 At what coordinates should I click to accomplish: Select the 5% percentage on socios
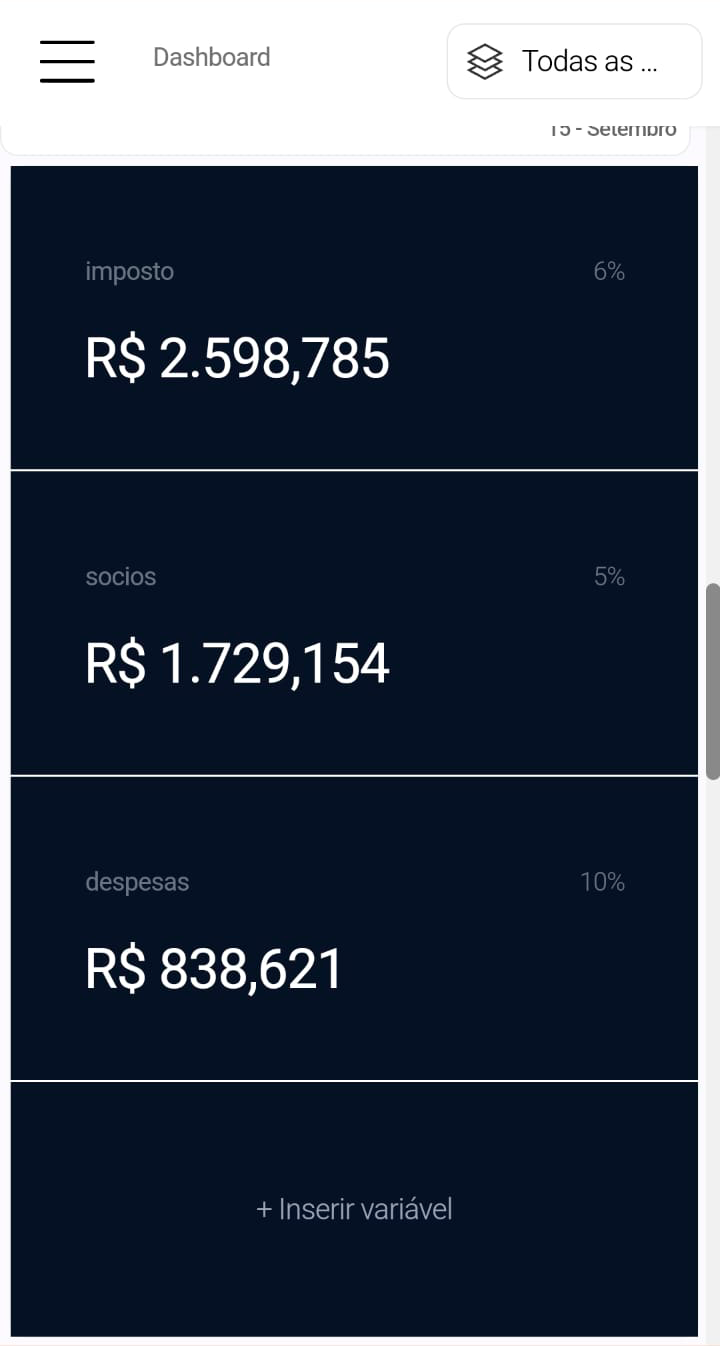click(x=608, y=577)
